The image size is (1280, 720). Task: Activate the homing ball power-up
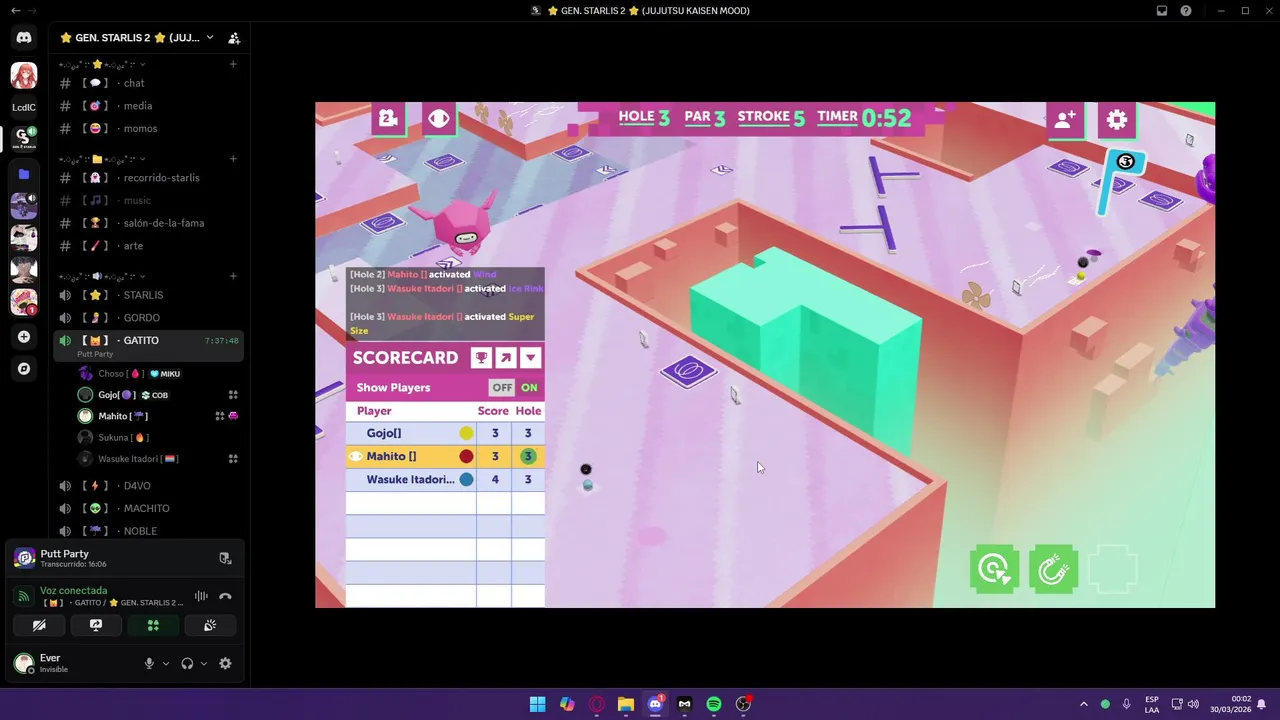994,570
